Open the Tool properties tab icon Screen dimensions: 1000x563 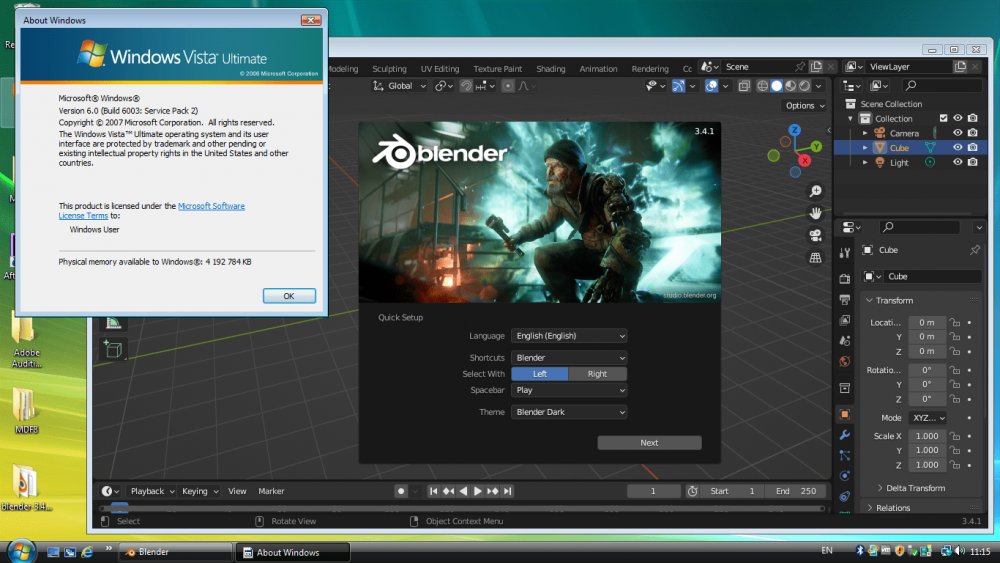coord(845,252)
